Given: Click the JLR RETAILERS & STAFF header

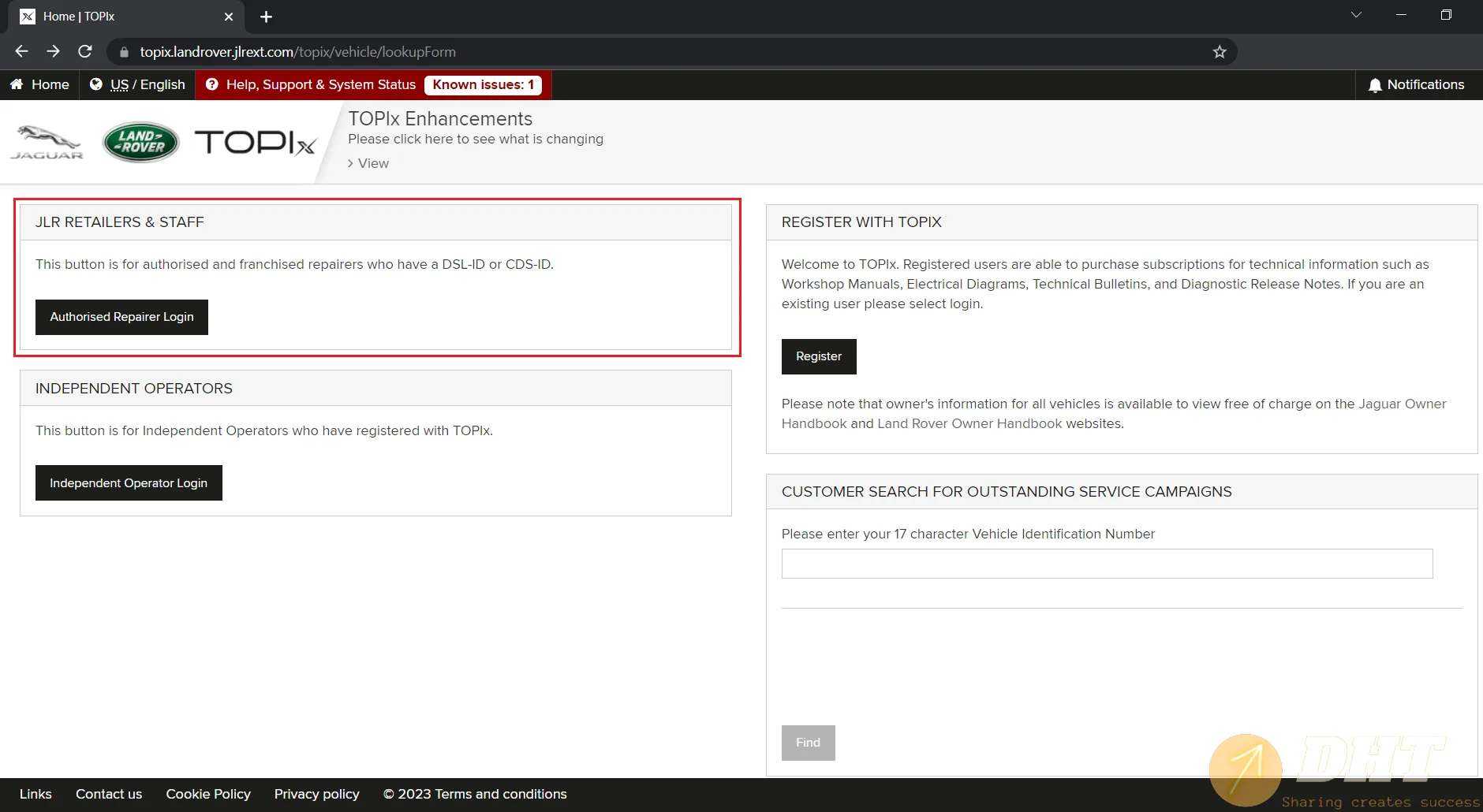Looking at the screenshot, I should [375, 222].
